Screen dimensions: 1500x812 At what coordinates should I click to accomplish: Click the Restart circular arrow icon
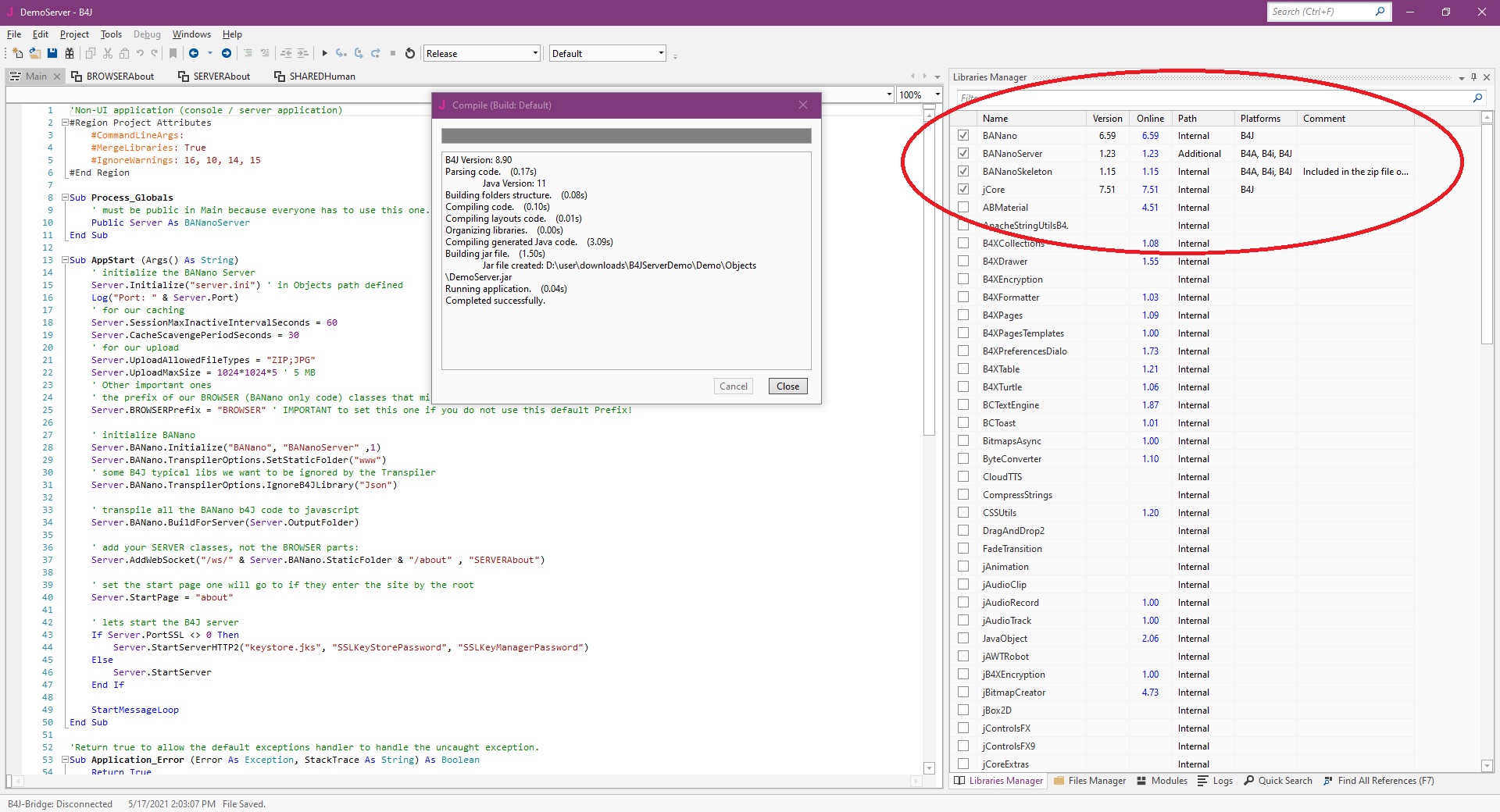click(410, 53)
